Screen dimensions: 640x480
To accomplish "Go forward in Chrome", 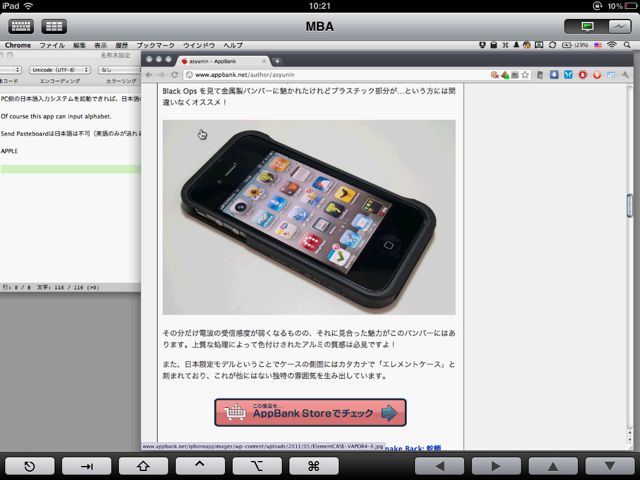I will click(x=162, y=75).
